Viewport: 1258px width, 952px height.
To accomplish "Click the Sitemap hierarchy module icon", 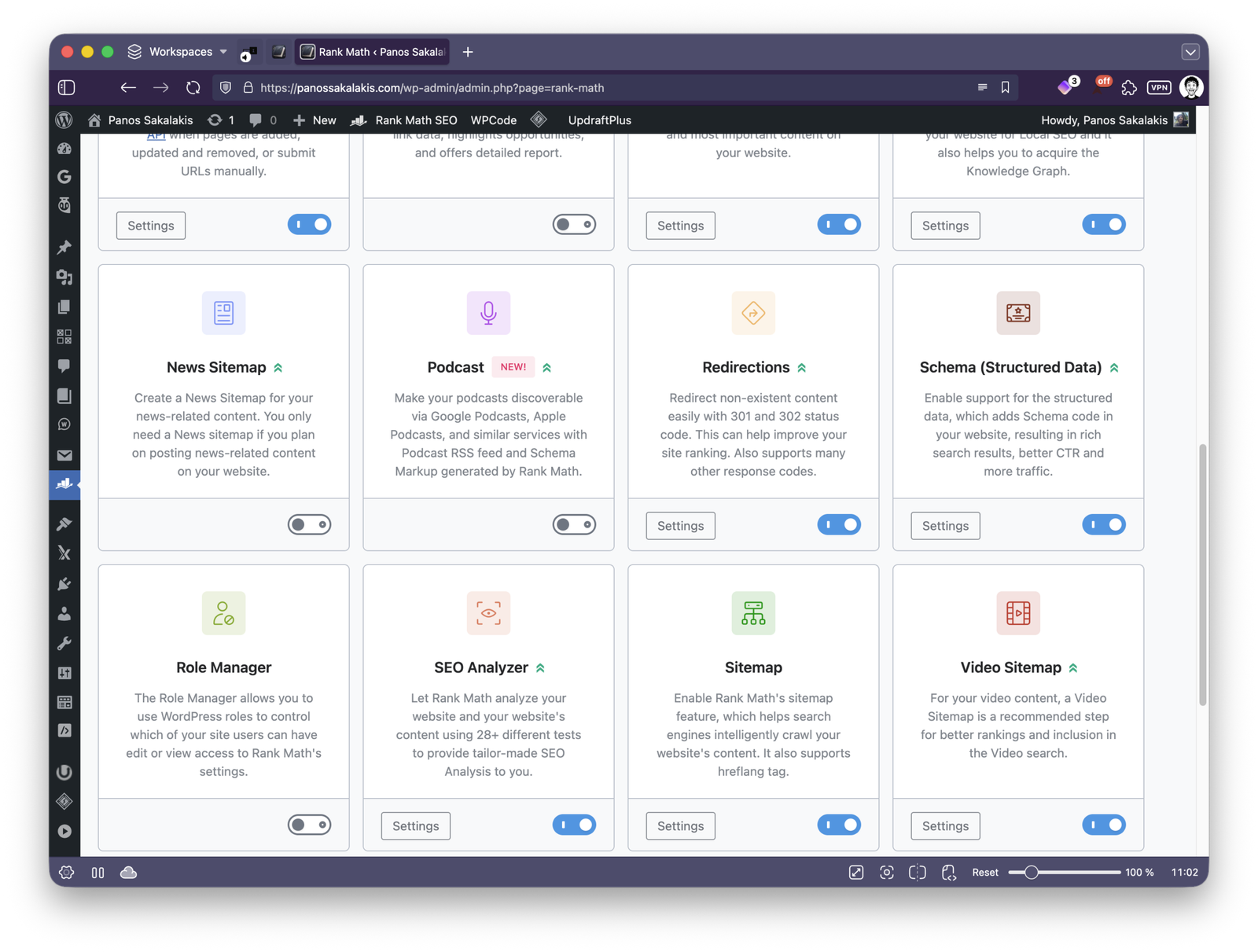I will pos(753,613).
